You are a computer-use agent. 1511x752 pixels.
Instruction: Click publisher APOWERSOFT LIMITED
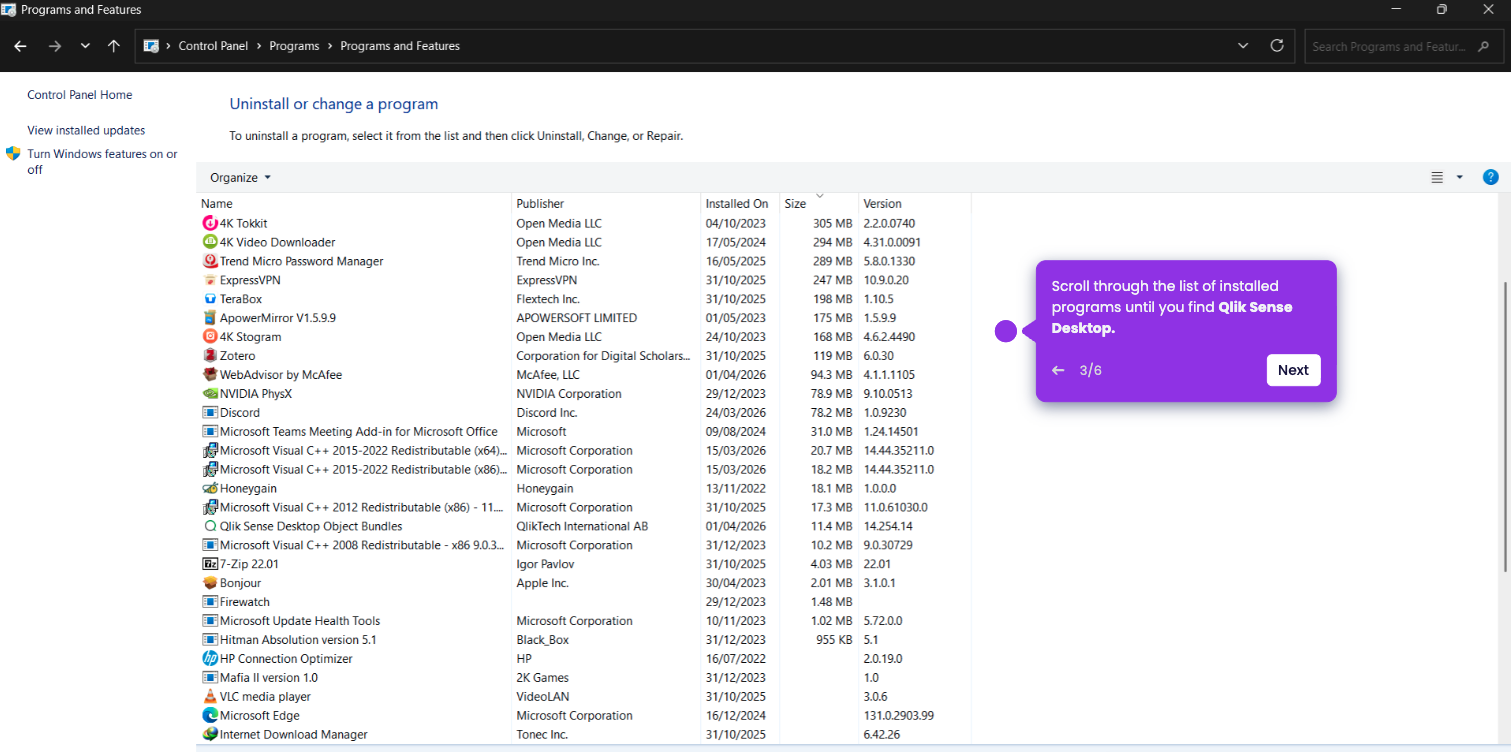pos(576,318)
